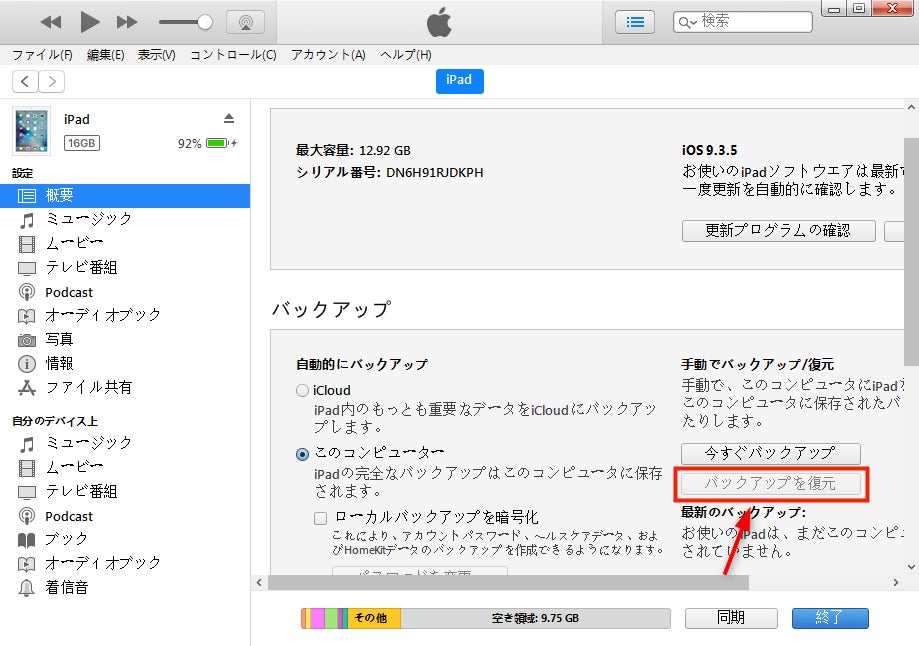Select 写真 in the sidebar
Screen dimensions: 919x646
tap(125, 339)
